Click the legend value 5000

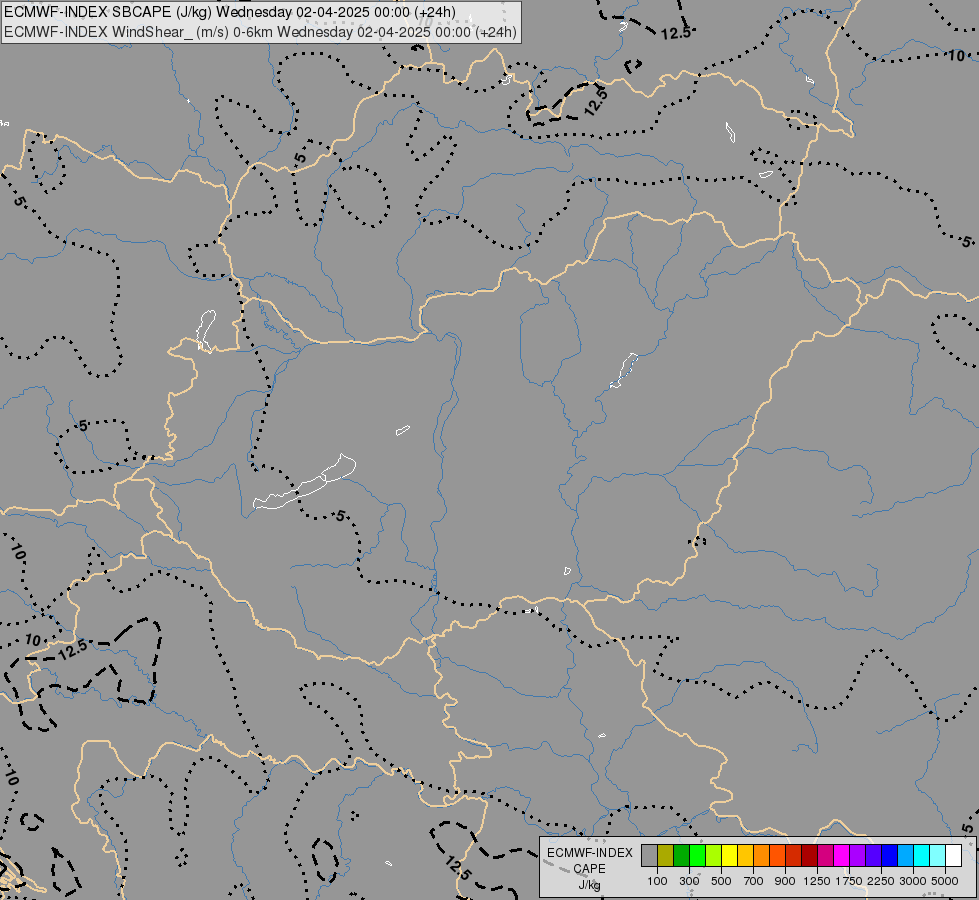(x=945, y=881)
